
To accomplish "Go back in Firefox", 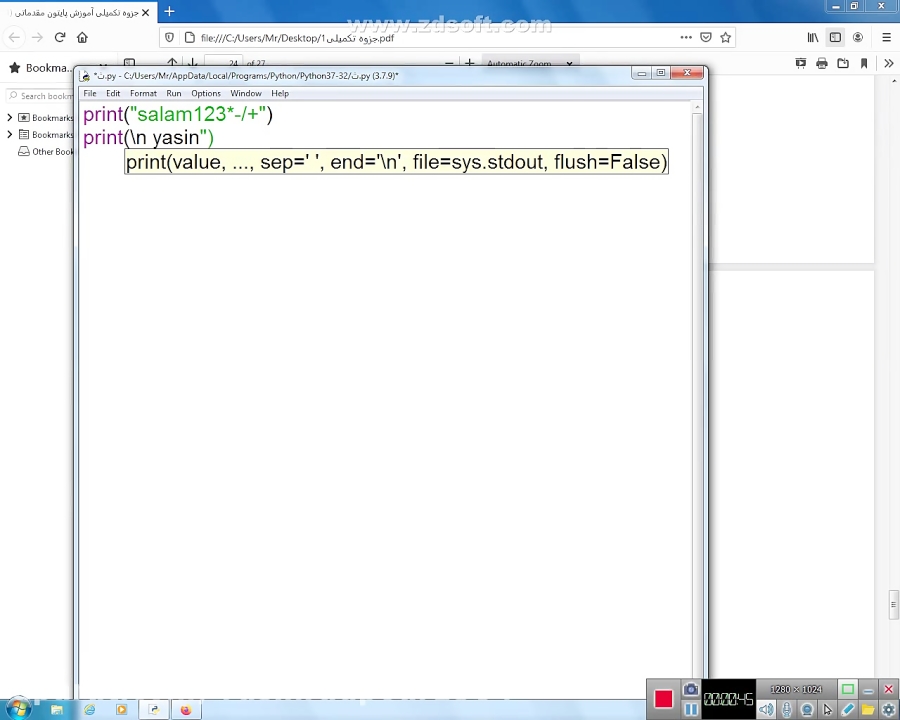I will point(14,37).
